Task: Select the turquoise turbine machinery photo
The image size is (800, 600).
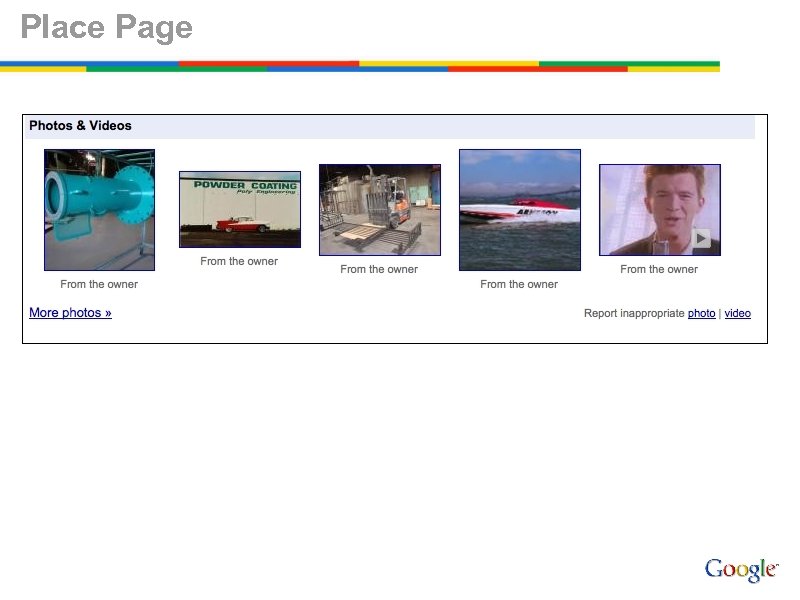Action: coord(99,208)
